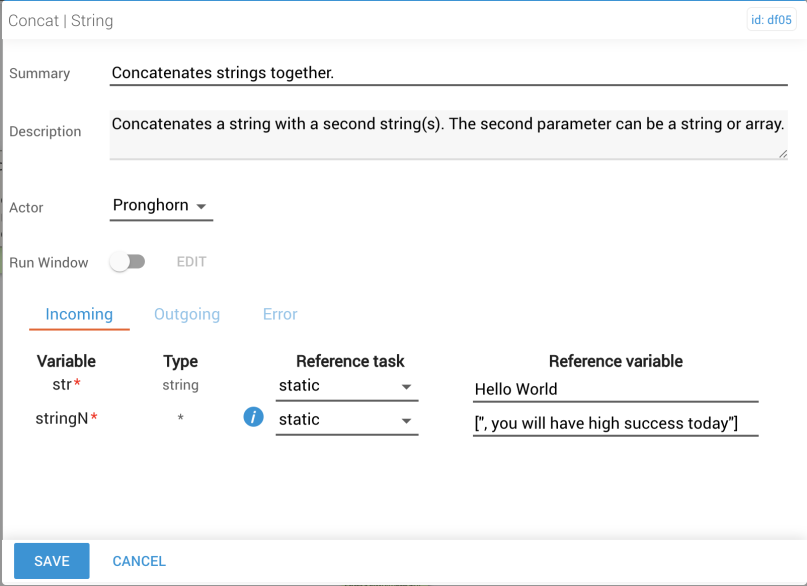Switch to the Error tab
This screenshot has width=807, height=586.
(280, 314)
